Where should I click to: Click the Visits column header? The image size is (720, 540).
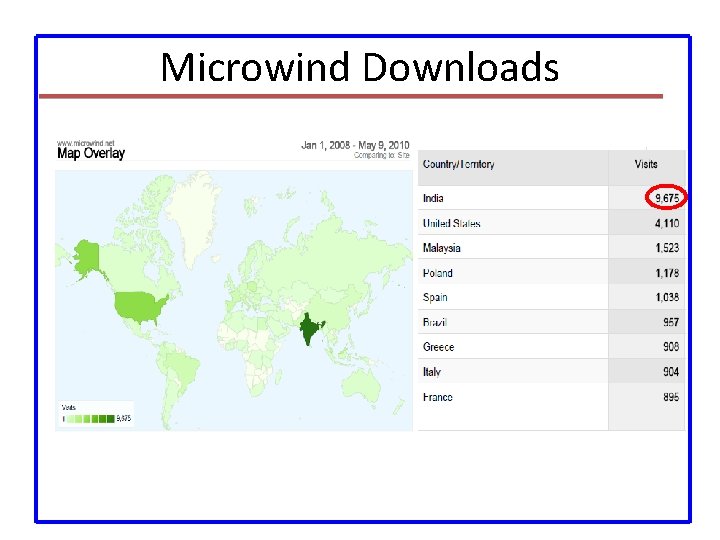[646, 164]
